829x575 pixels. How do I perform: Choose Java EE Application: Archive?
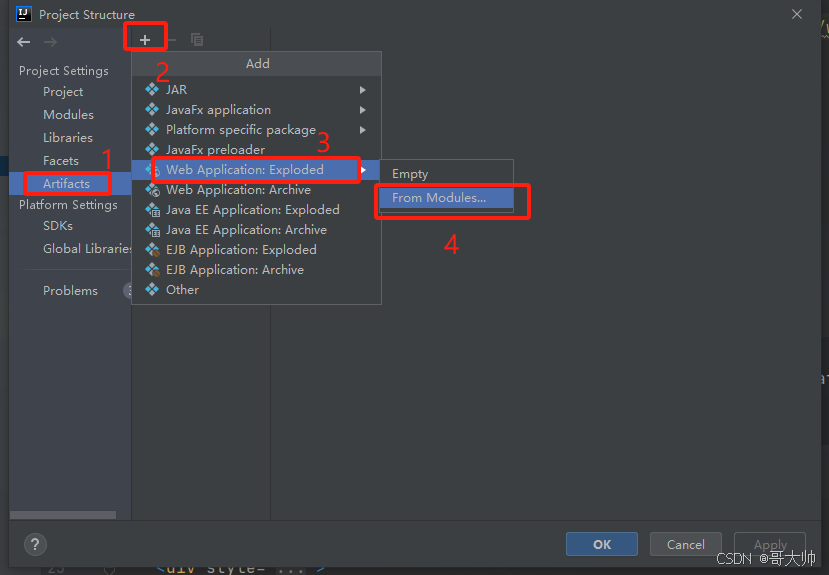(256, 230)
